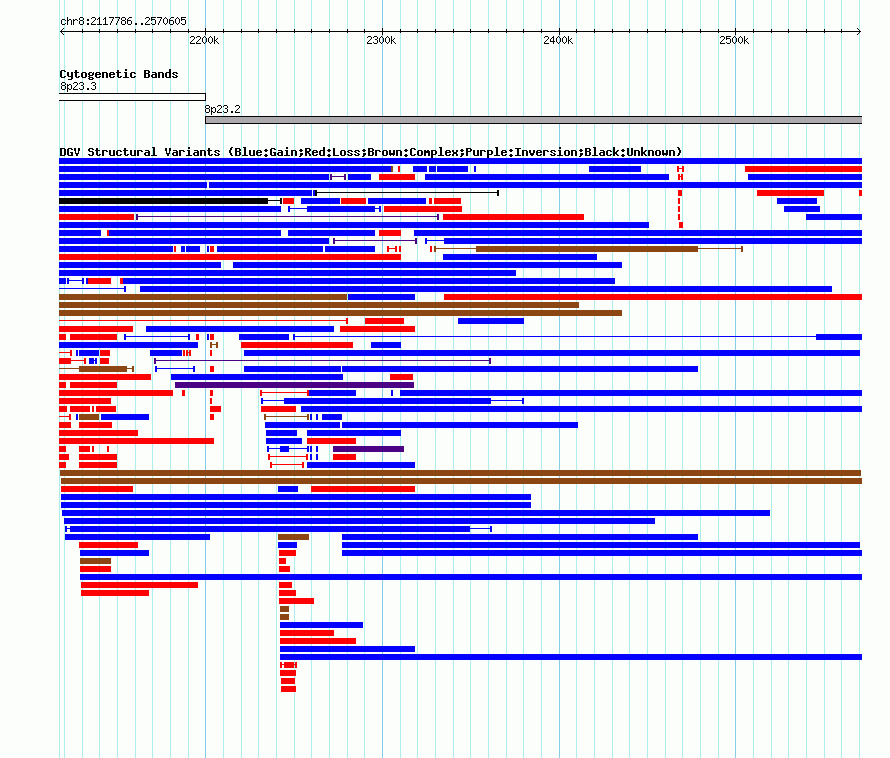
Task: Click the 2300k ruler label
Action: tap(381, 40)
